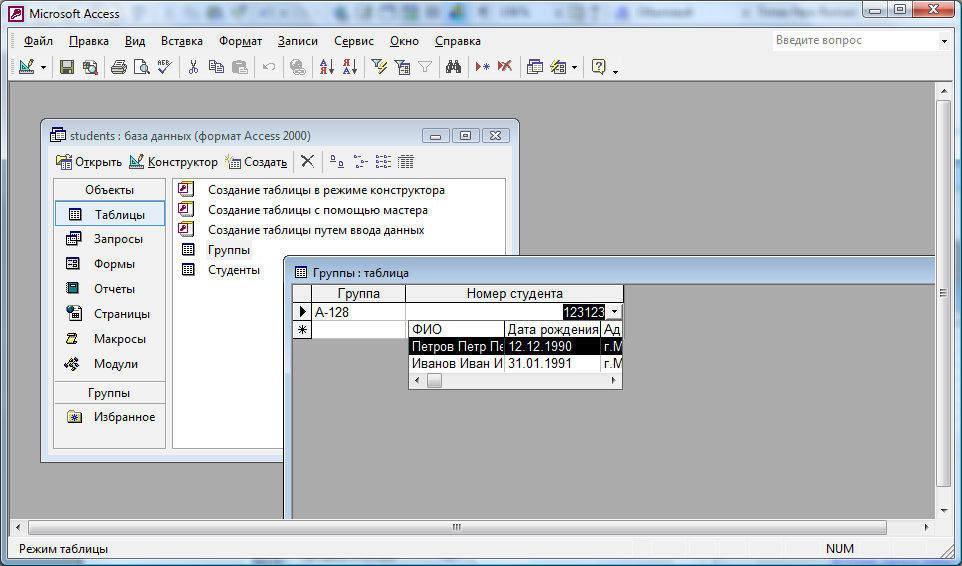The width and height of the screenshot is (962, 566).
Task: Open file search icon next to save
Action: coord(90,67)
